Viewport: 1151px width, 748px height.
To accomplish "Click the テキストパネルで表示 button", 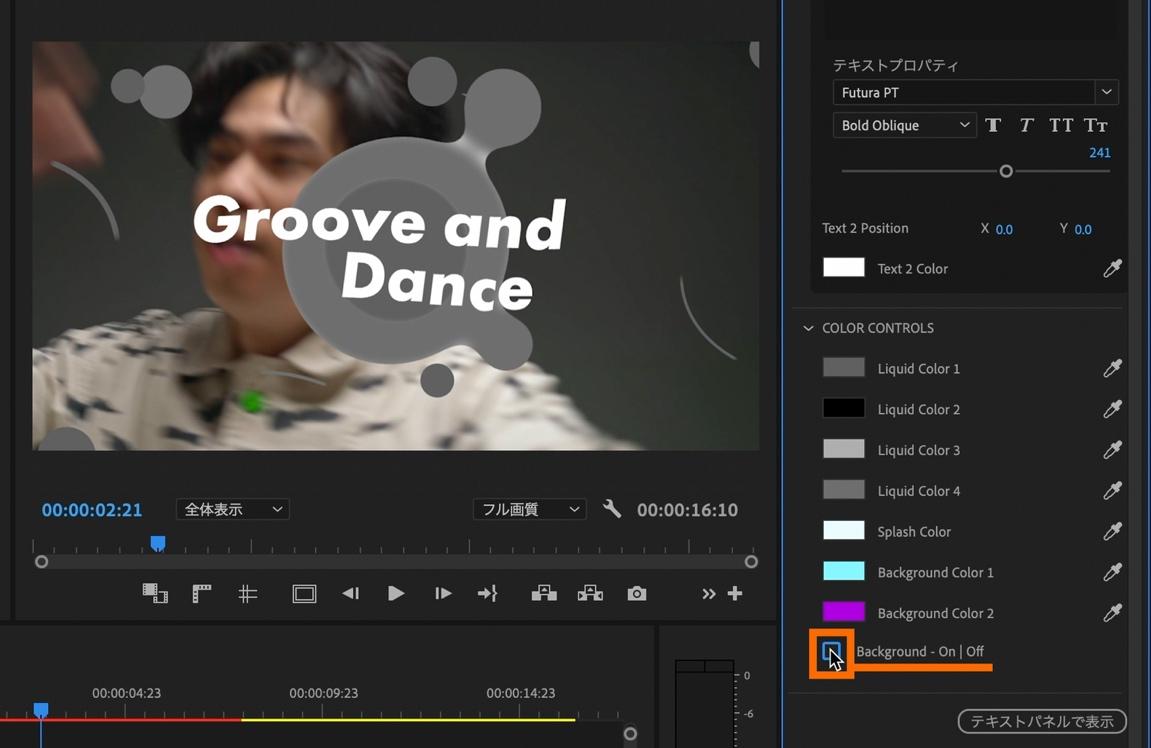I will pyautogui.click(x=1042, y=722).
